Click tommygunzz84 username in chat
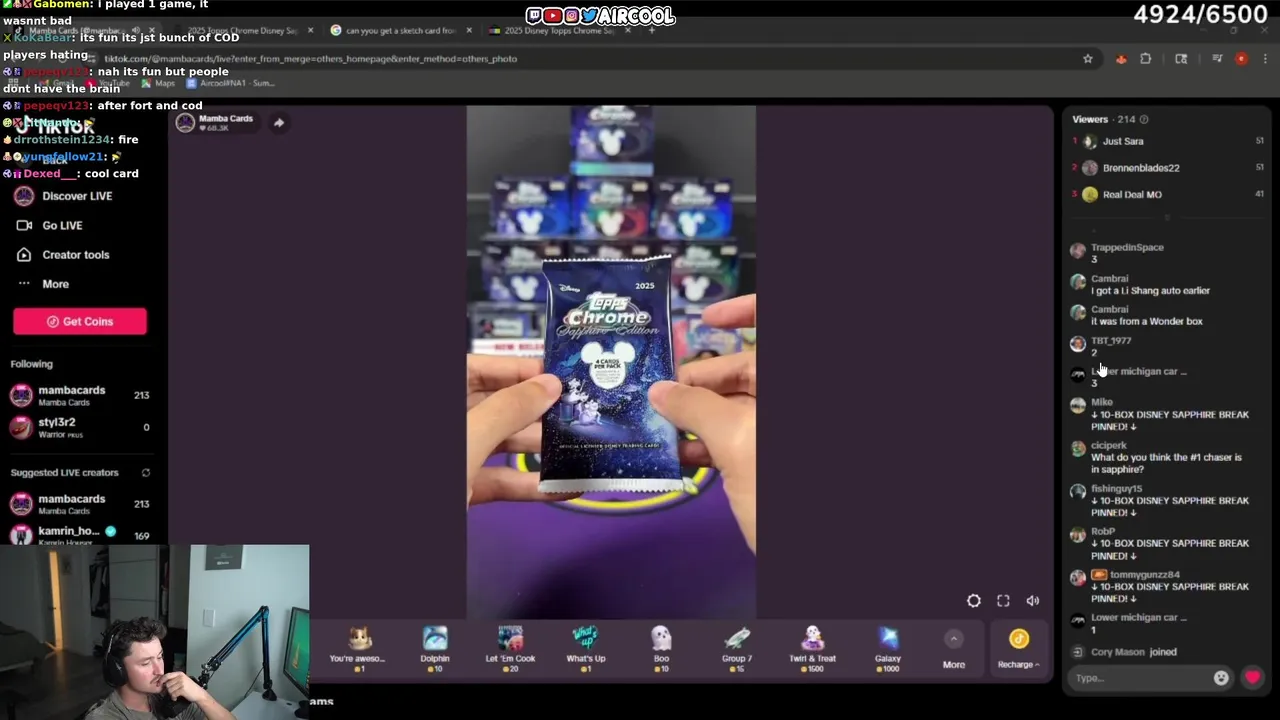1280x720 pixels. point(1145,575)
